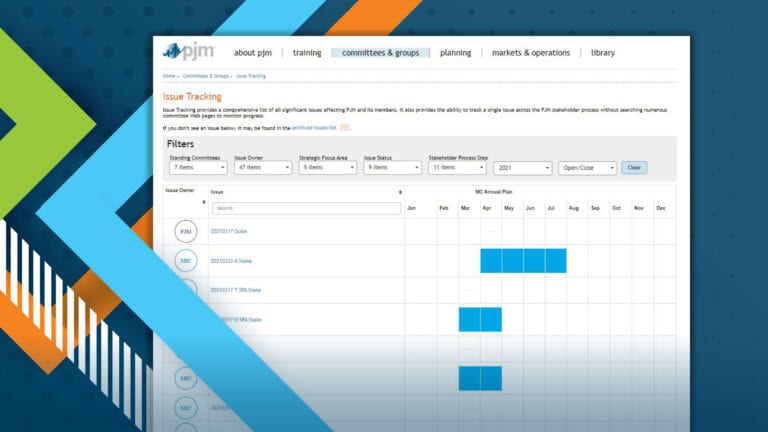768x432 pixels.
Task: Open the library menu
Action: pyautogui.click(x=602, y=52)
